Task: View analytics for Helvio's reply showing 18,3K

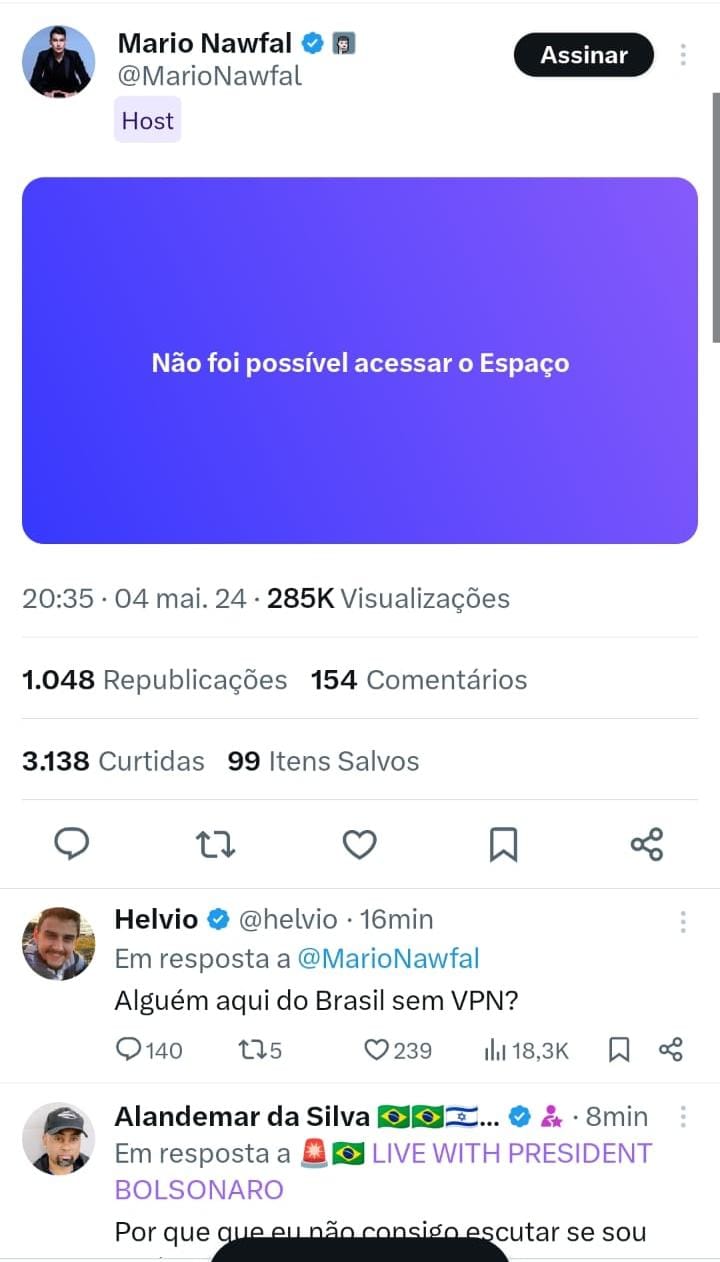Action: tap(526, 1050)
